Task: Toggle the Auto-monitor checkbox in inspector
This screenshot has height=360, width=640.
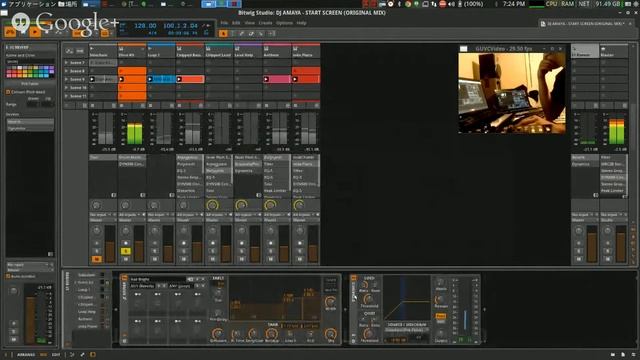Action: 8,276
